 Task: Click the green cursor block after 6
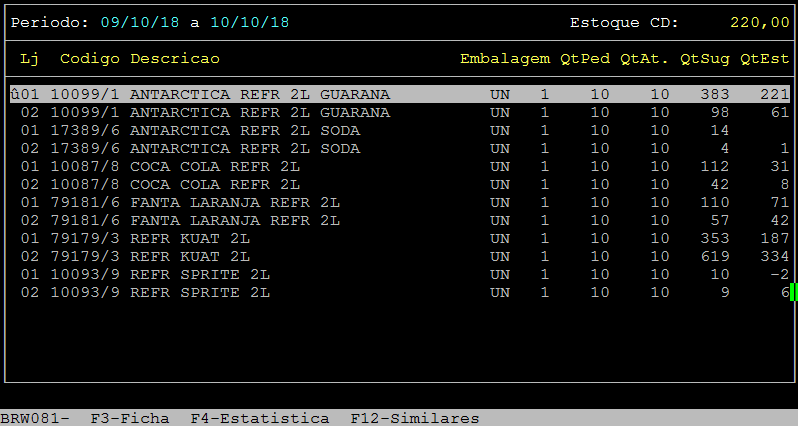click(793, 293)
